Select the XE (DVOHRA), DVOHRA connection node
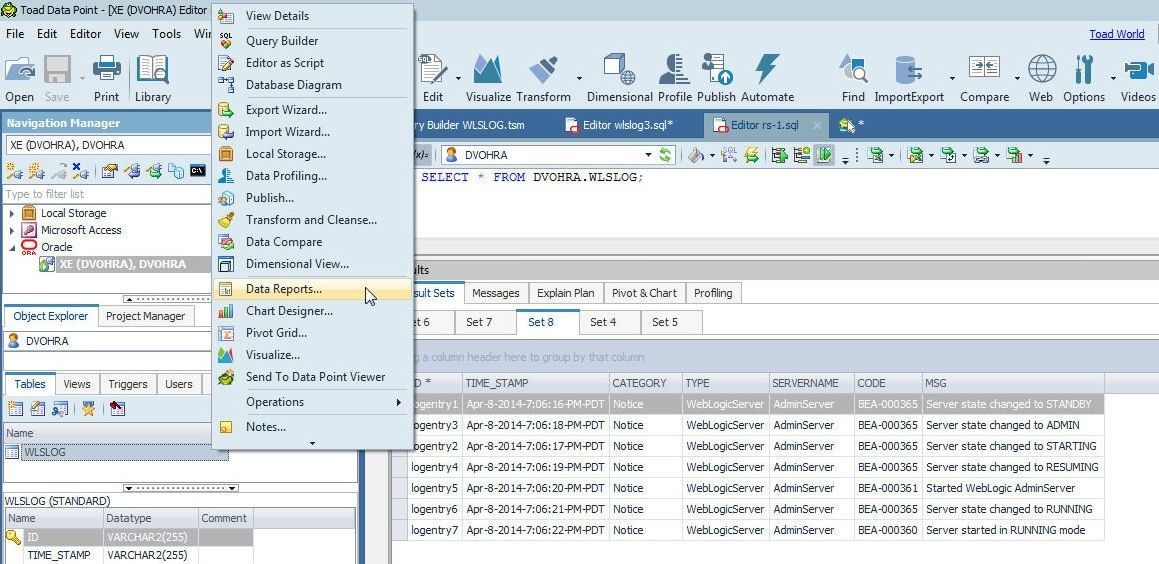The image size is (1159, 564). (123, 264)
